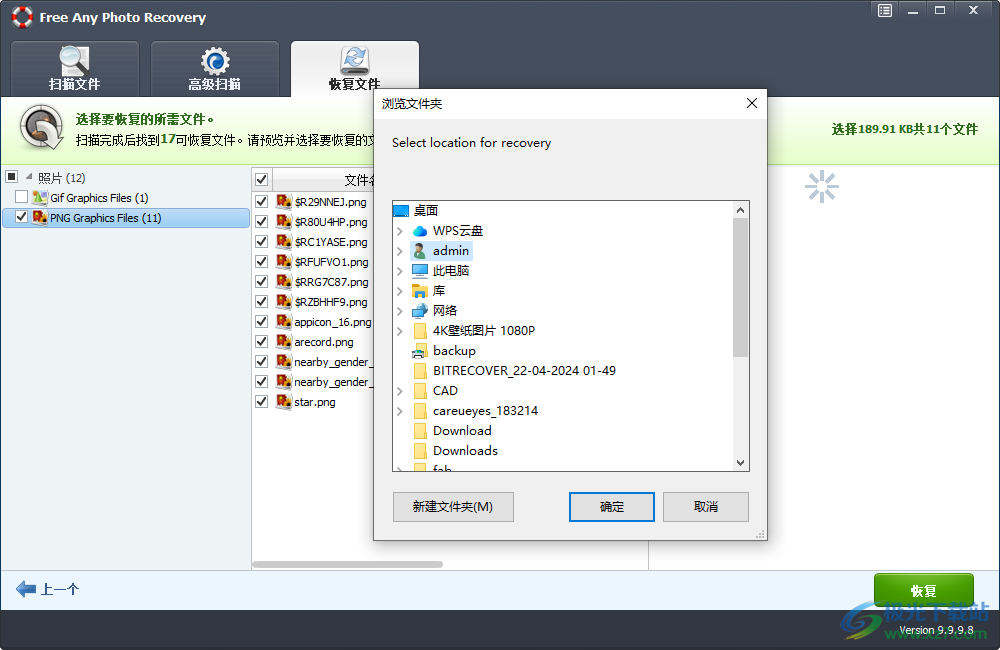Screen dimensions: 1000x650
Task: Click the dialog scrollbar down arrow
Action: pyautogui.click(x=740, y=463)
